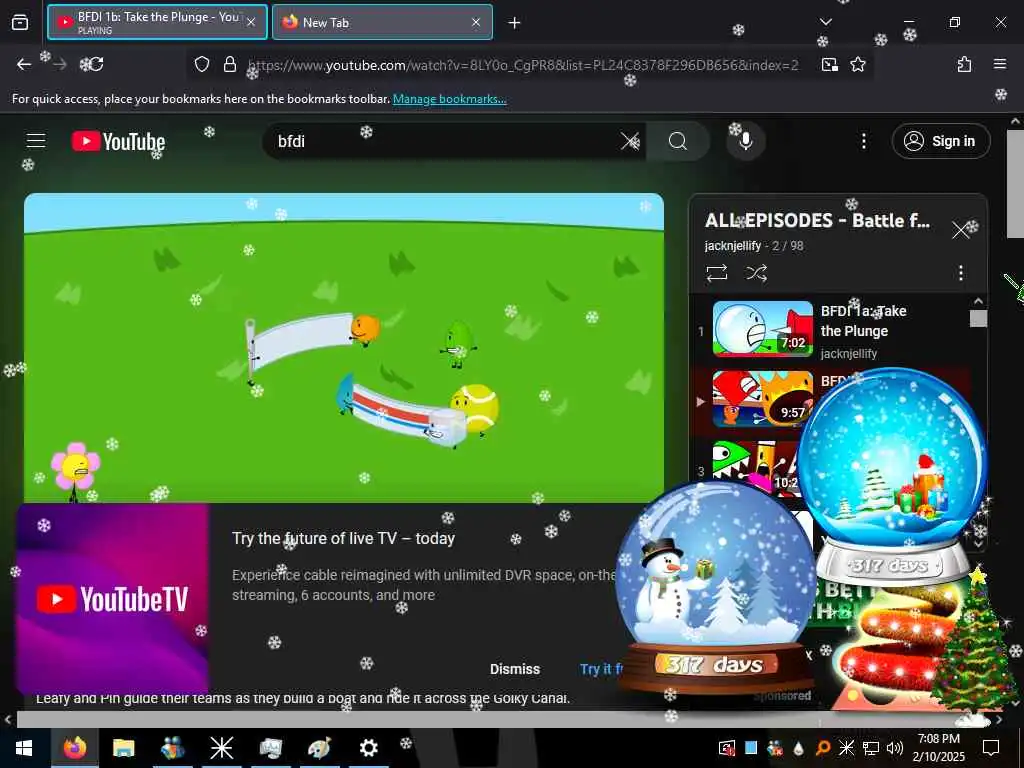
Task: Open Windows Start menu
Action: pos(24,747)
